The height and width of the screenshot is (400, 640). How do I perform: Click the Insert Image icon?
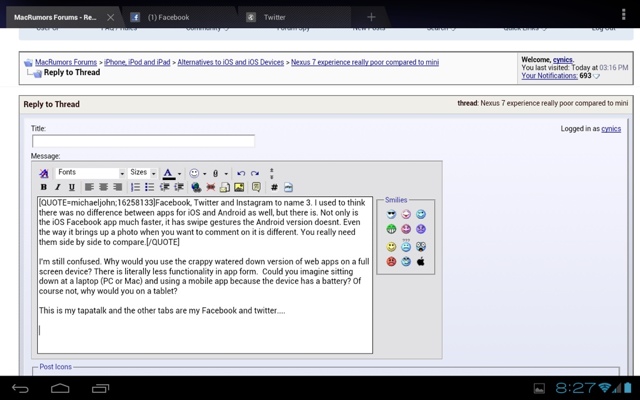[239, 187]
